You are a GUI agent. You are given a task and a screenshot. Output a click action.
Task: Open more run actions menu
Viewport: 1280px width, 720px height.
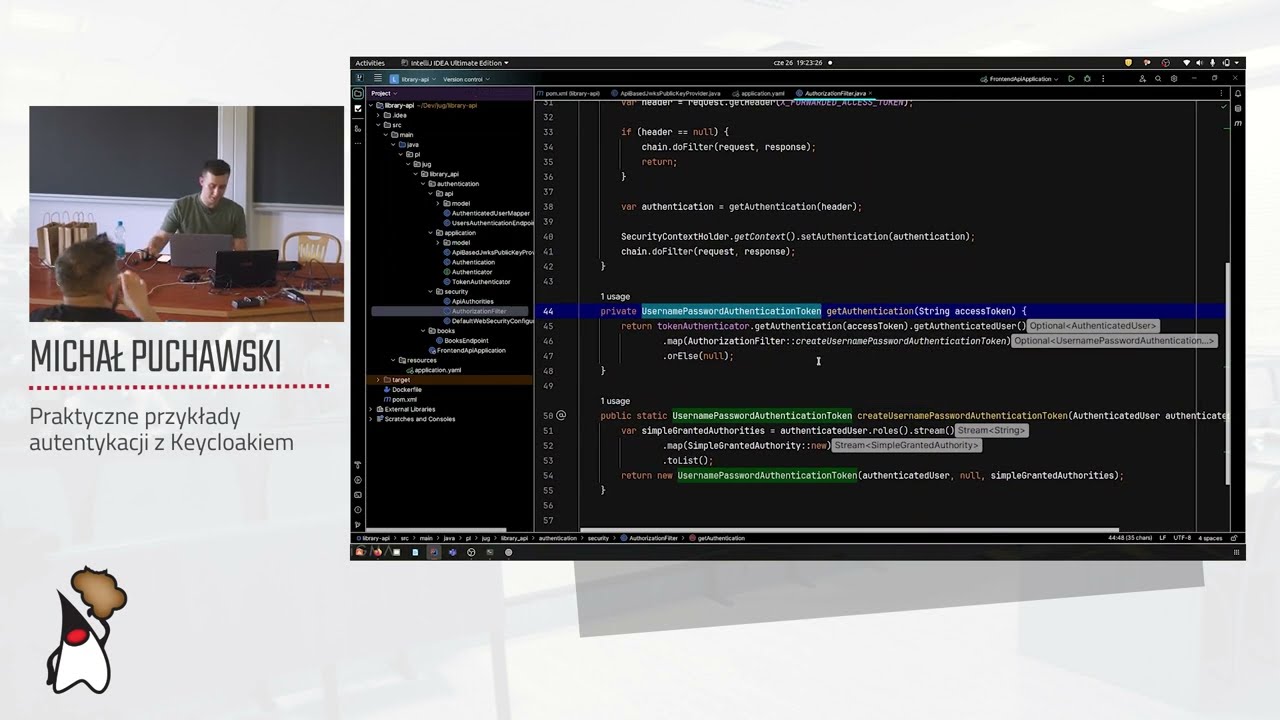click(x=1101, y=78)
